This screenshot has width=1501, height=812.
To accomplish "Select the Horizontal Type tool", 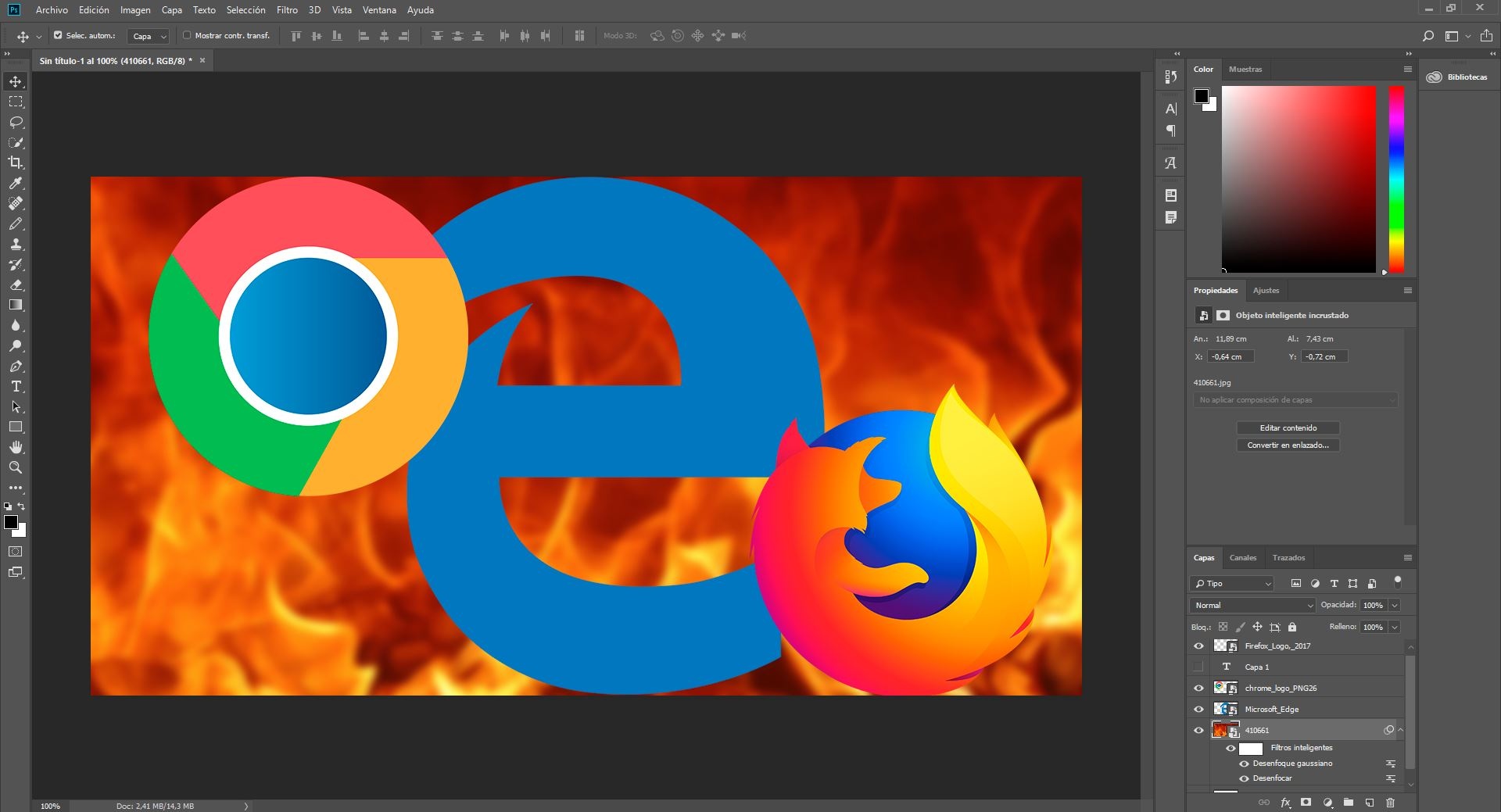I will tap(16, 386).
